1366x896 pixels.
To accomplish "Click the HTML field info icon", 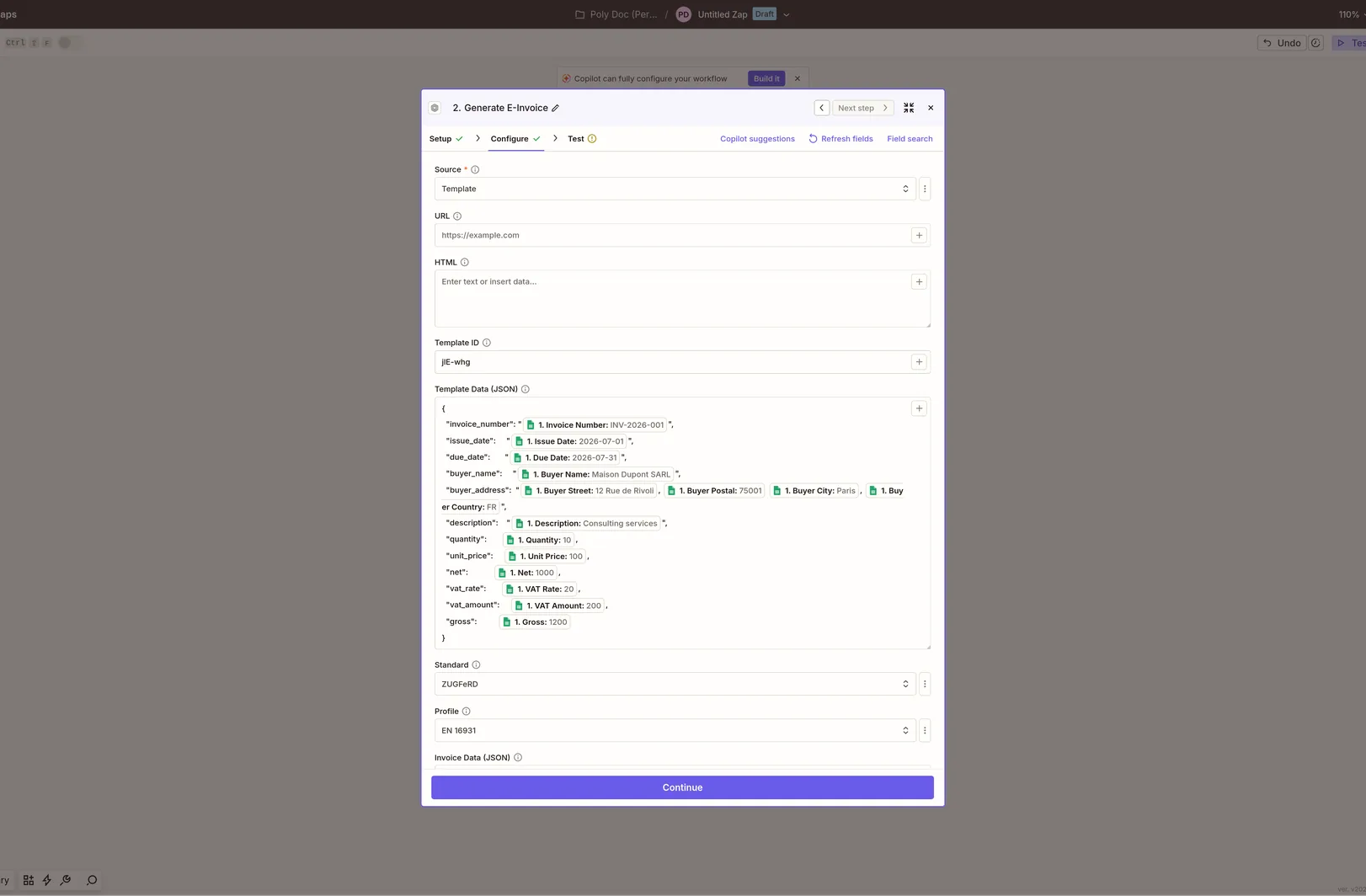I will [x=464, y=262].
